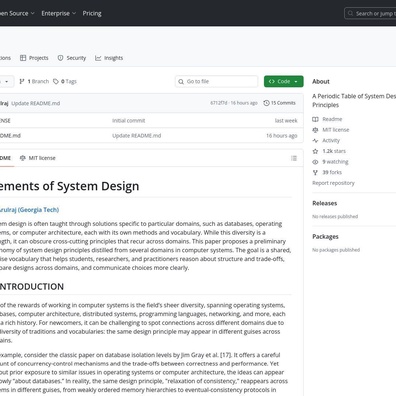Expand the Open Source menu
This screenshot has height=396, width=396.
pyautogui.click(x=17, y=13)
